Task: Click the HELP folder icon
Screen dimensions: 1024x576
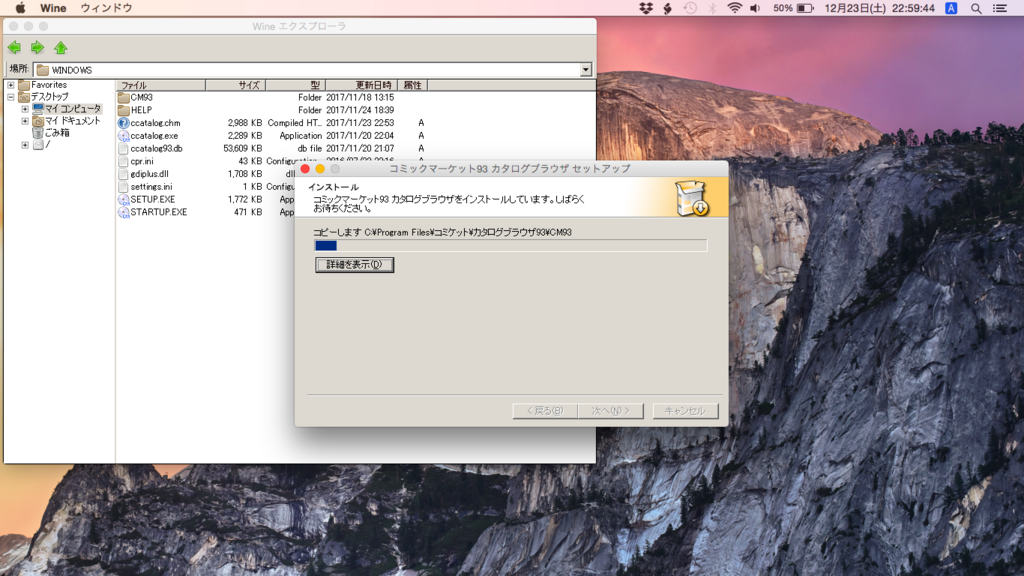Action: (123, 110)
